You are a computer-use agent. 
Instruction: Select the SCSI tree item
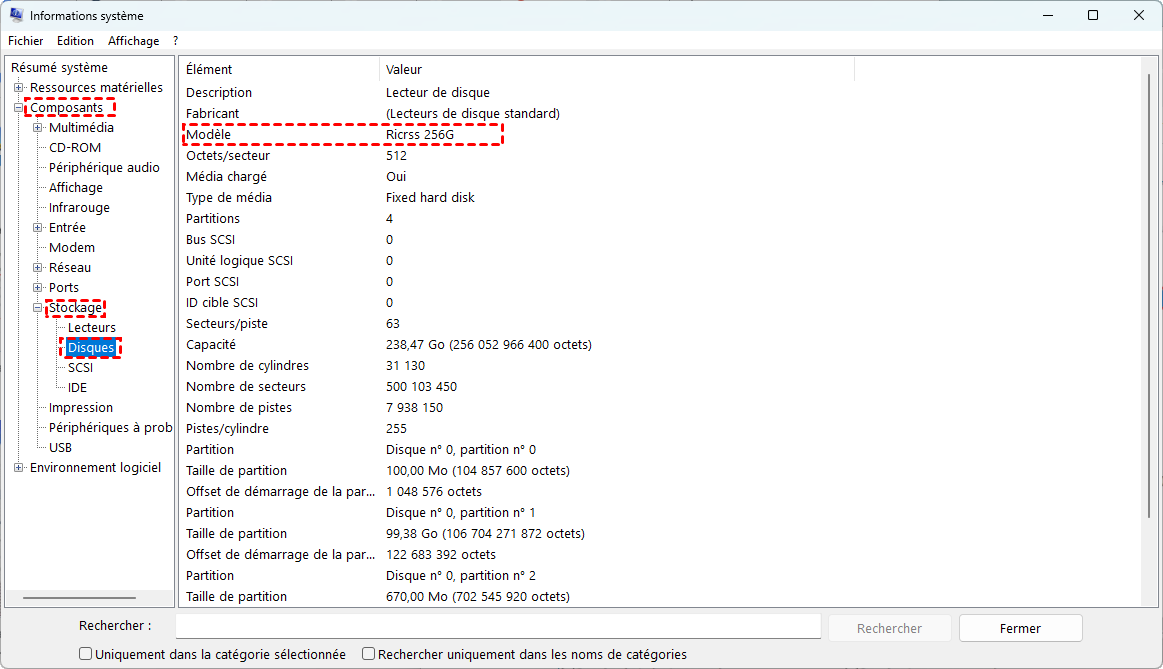[80, 368]
